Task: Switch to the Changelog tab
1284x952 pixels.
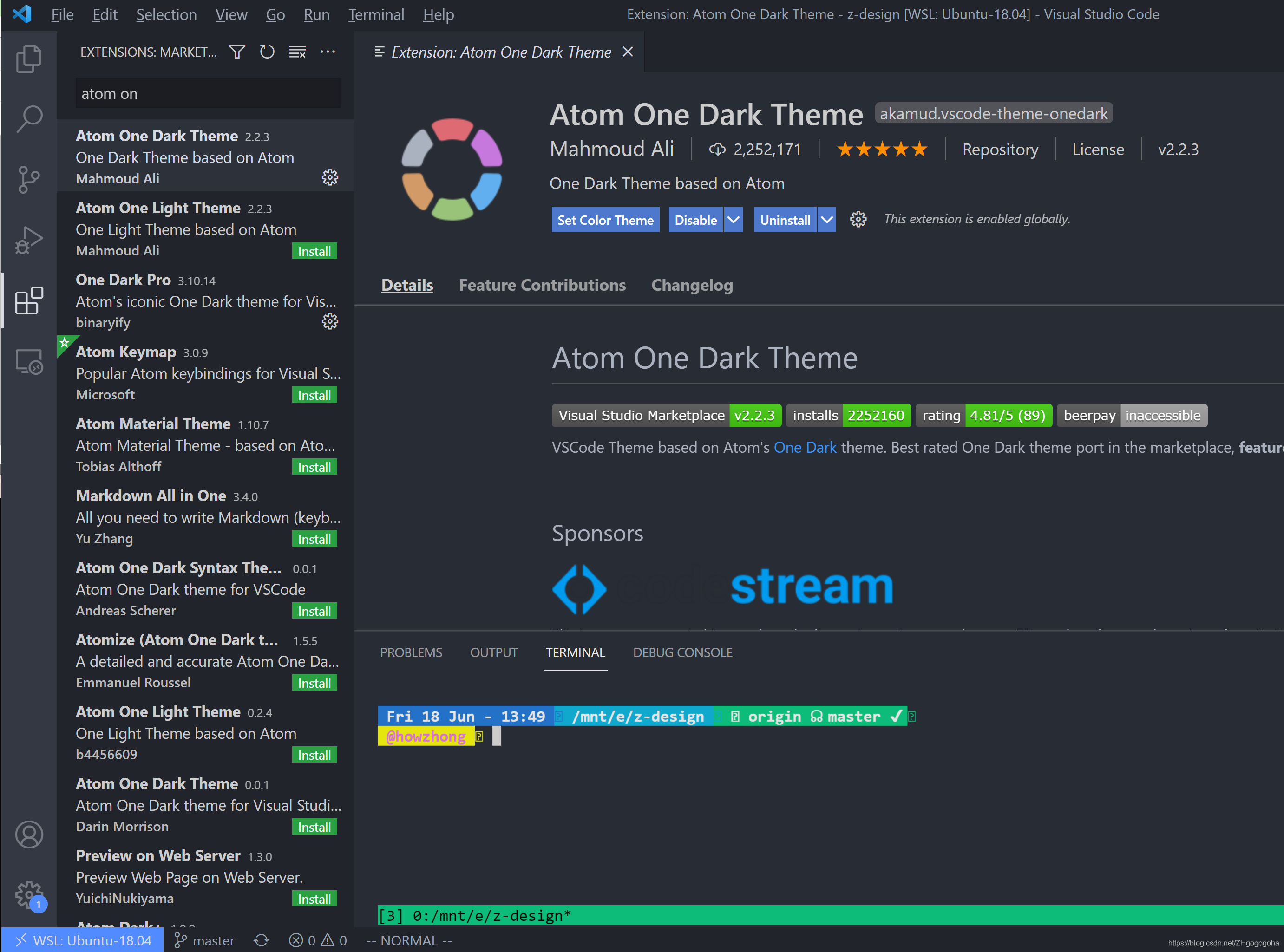Action: click(x=692, y=285)
